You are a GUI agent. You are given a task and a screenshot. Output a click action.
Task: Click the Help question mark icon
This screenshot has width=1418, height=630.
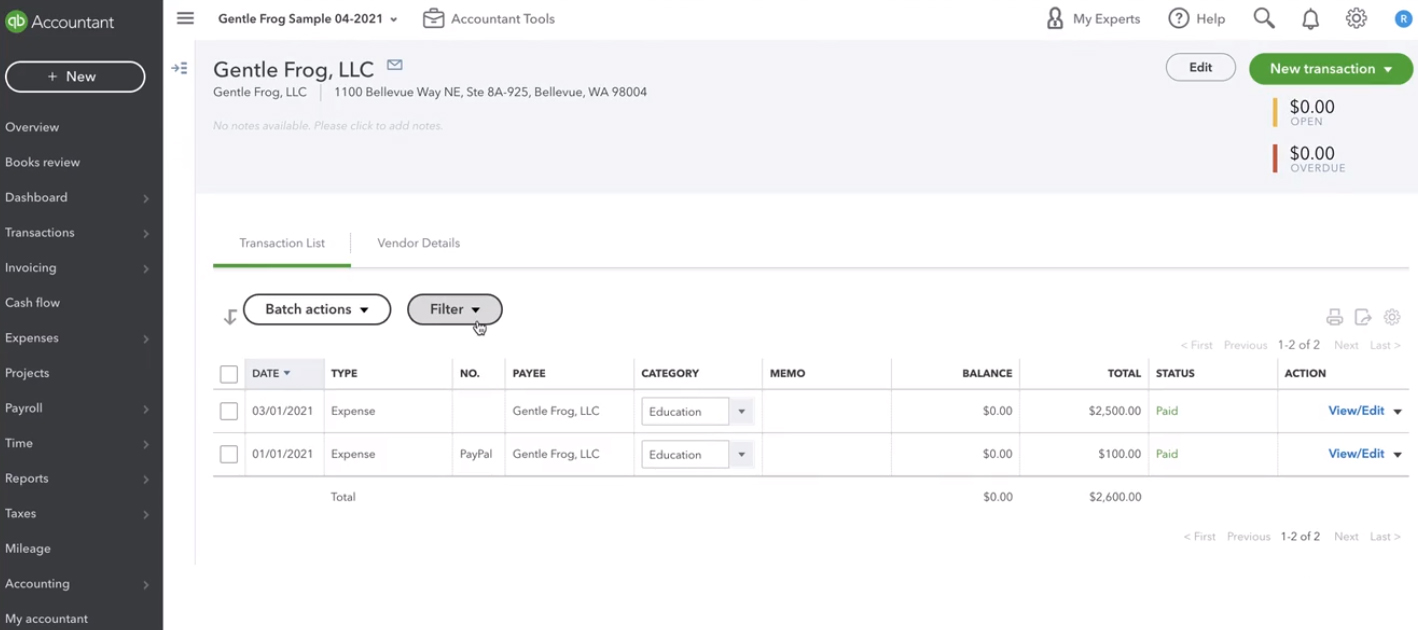tap(1179, 18)
